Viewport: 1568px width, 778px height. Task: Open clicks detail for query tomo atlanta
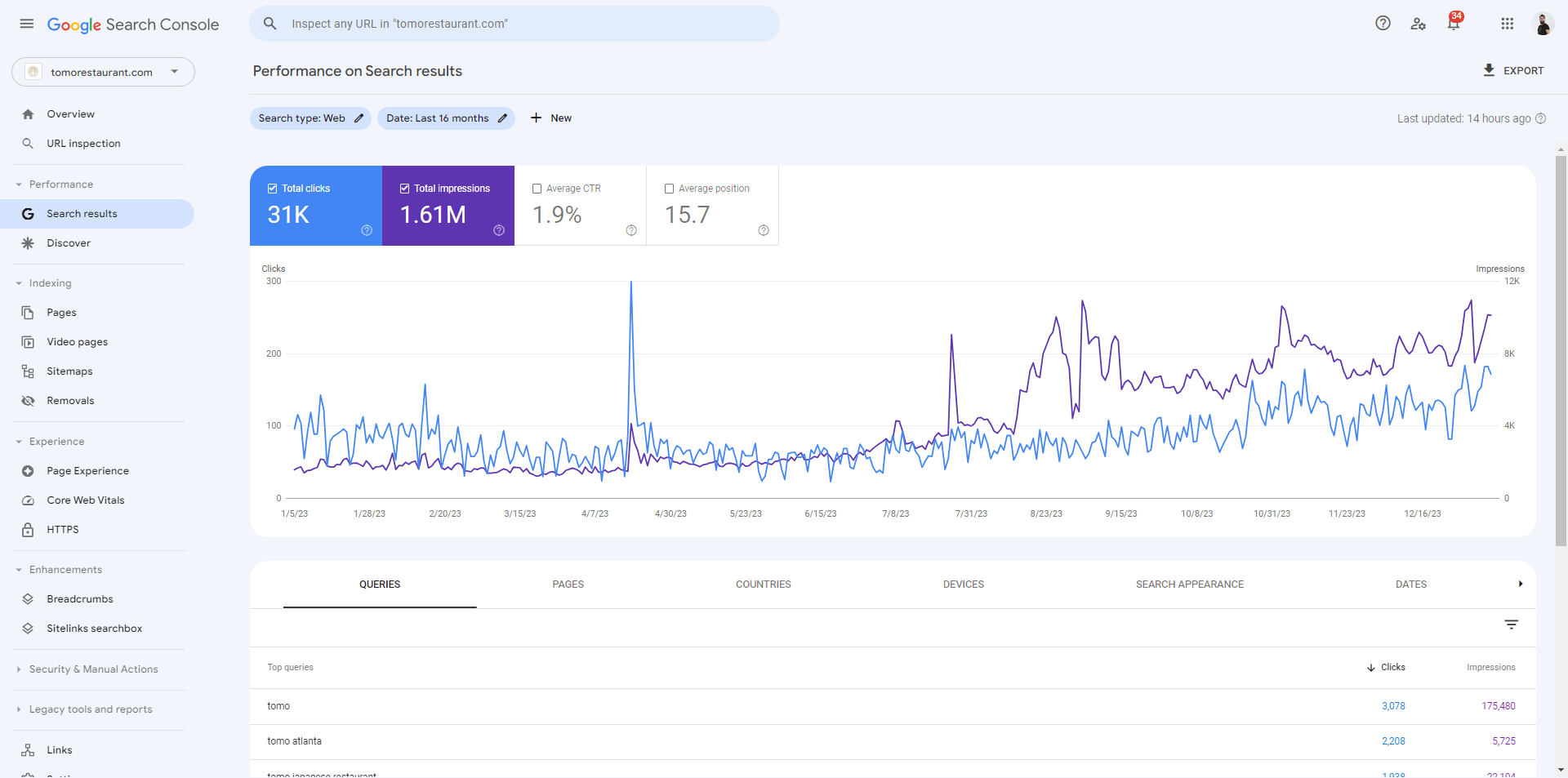click(x=1393, y=741)
